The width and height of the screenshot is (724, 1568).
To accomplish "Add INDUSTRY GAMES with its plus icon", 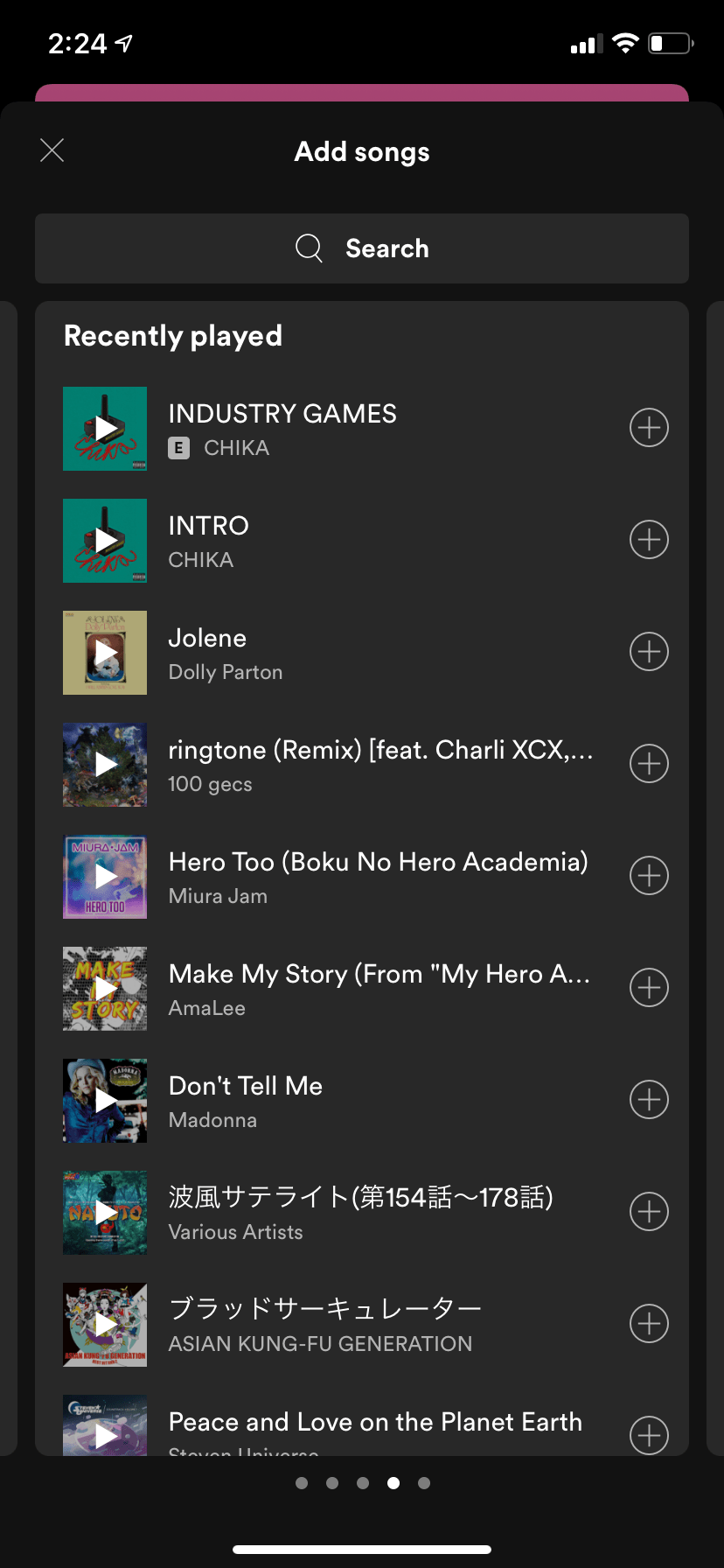I will click(649, 428).
